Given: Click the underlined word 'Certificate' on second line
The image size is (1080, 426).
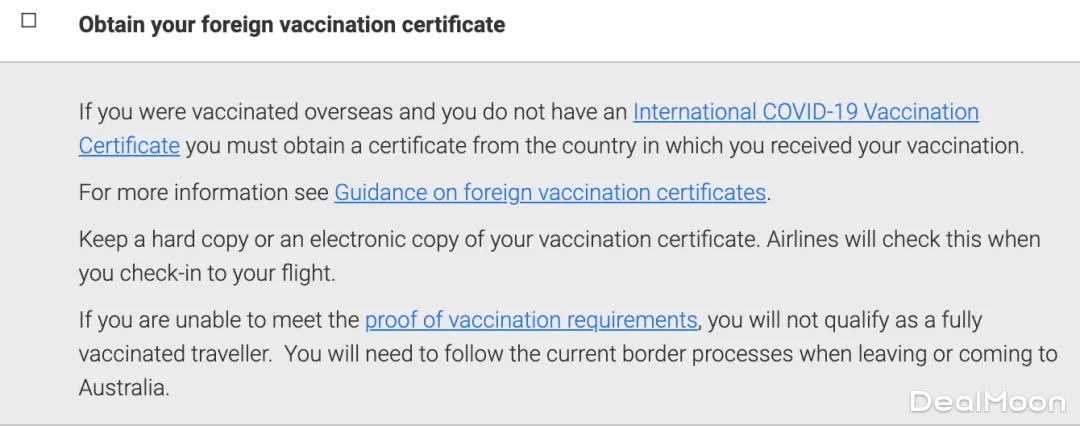Looking at the screenshot, I should tap(129, 145).
